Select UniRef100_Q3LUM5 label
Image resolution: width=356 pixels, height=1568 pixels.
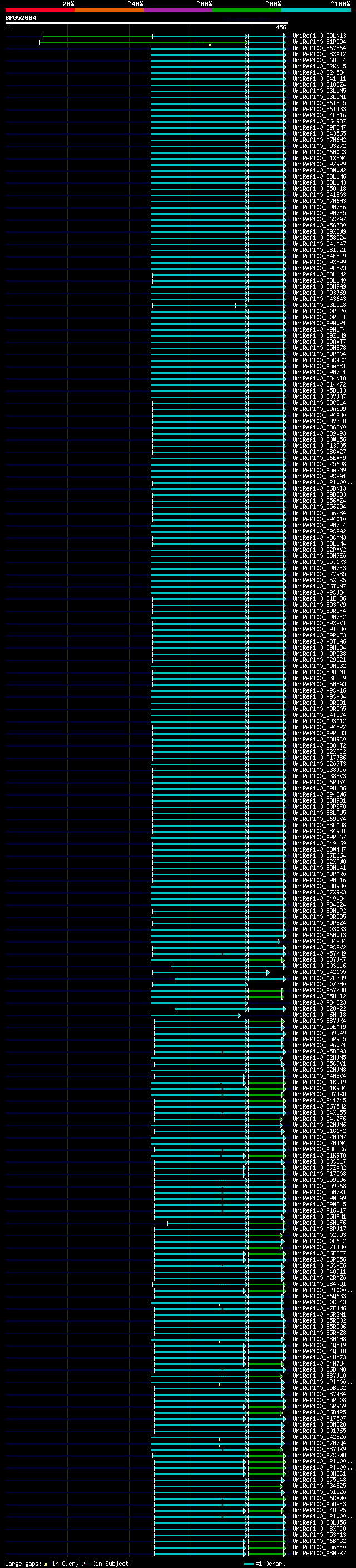point(319,91)
